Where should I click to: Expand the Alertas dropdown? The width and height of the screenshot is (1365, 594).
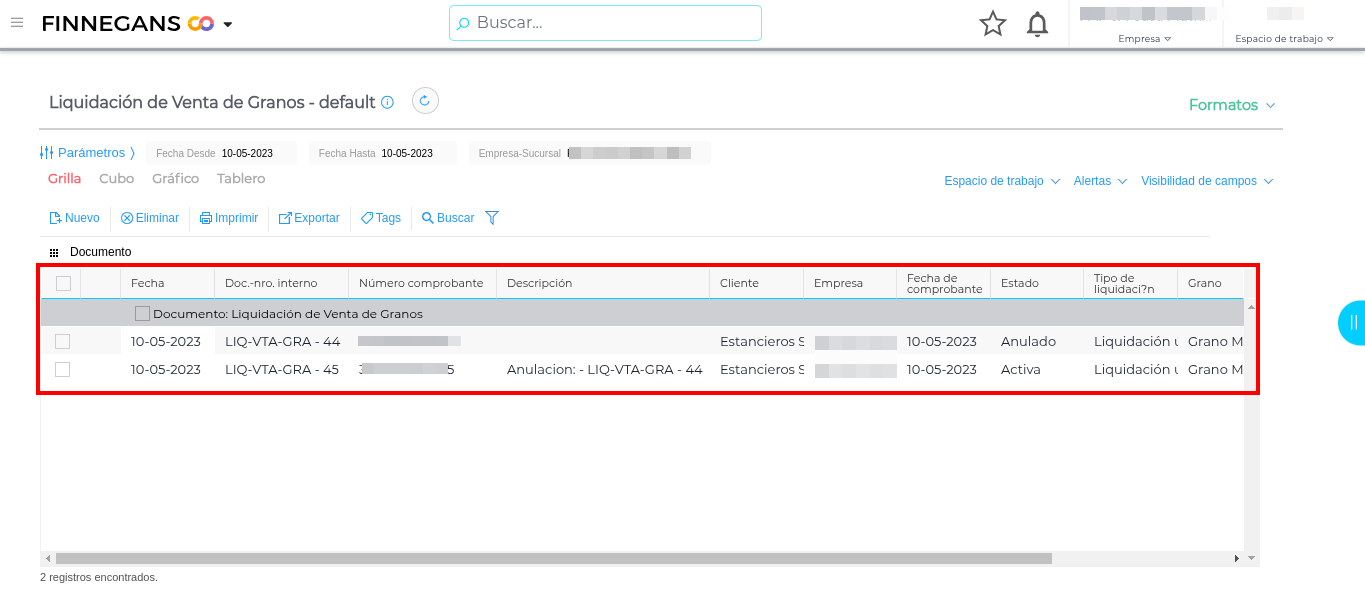[1100, 181]
